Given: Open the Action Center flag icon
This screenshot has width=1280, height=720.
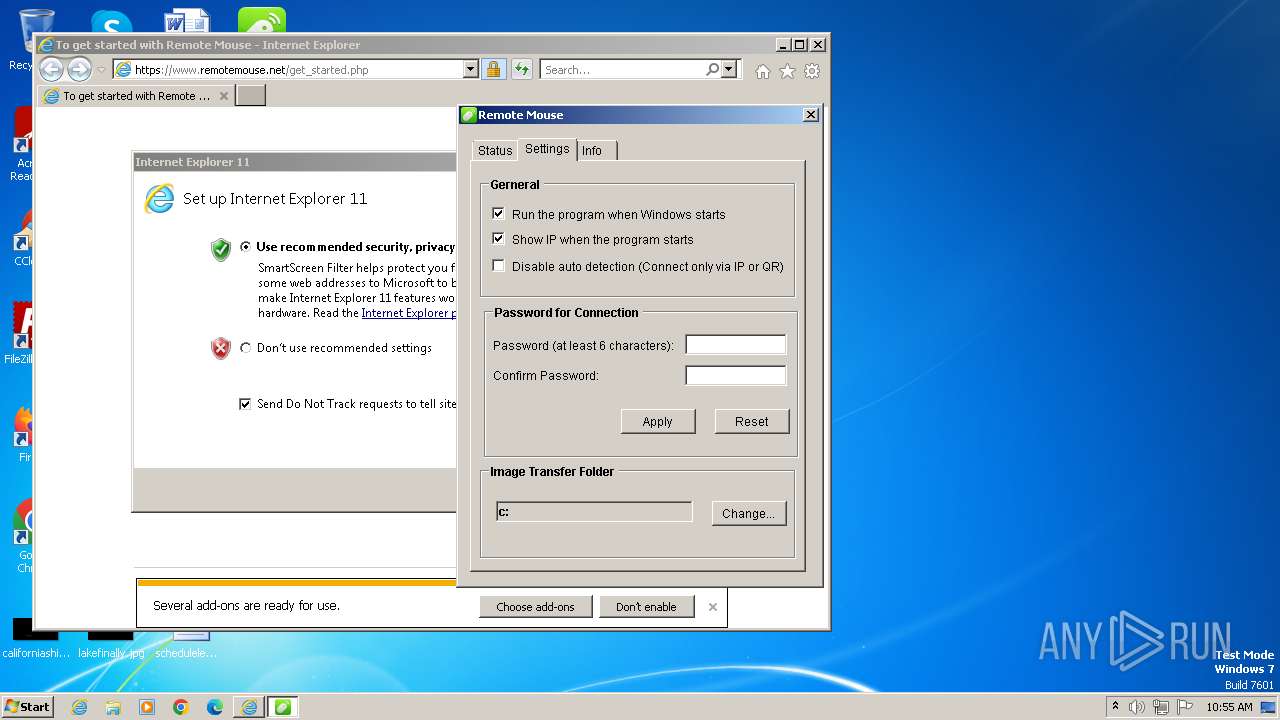Looking at the screenshot, I should tap(1184, 707).
